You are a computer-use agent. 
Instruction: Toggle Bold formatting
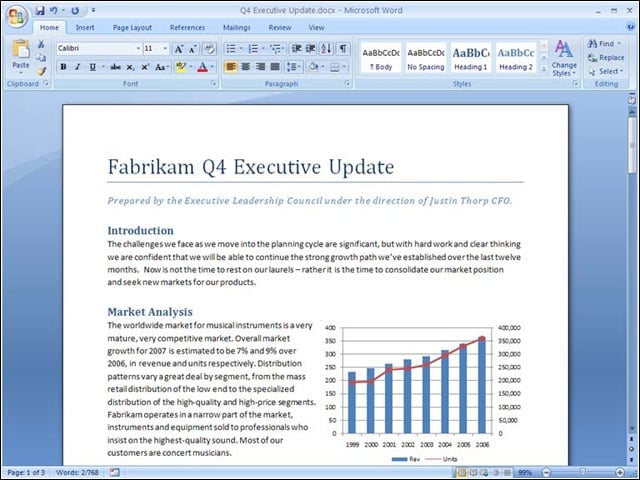(x=63, y=67)
